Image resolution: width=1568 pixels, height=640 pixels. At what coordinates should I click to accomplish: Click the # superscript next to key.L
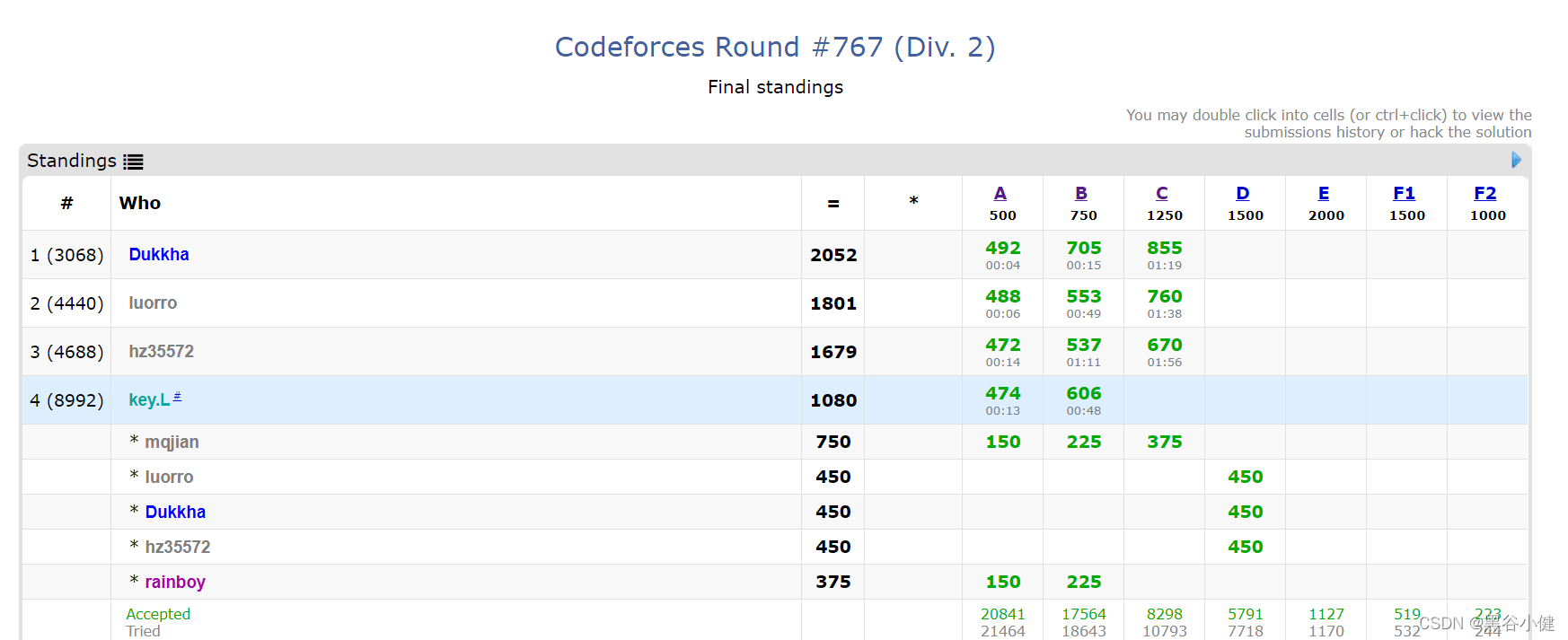click(x=177, y=396)
